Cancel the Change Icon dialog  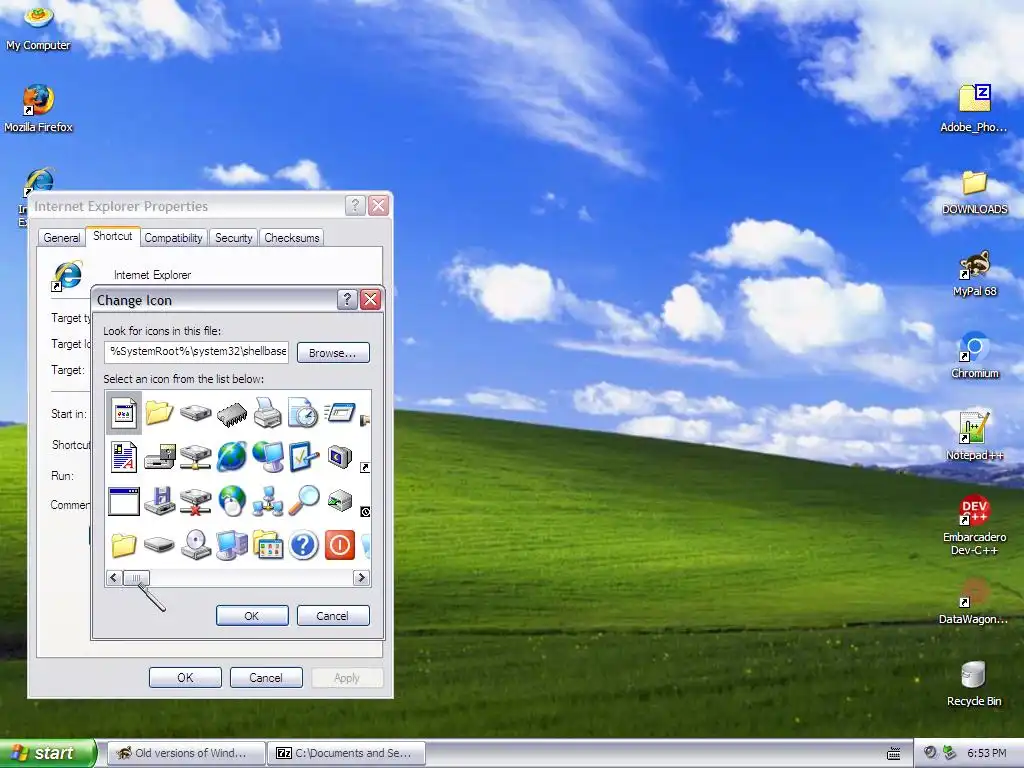(333, 616)
